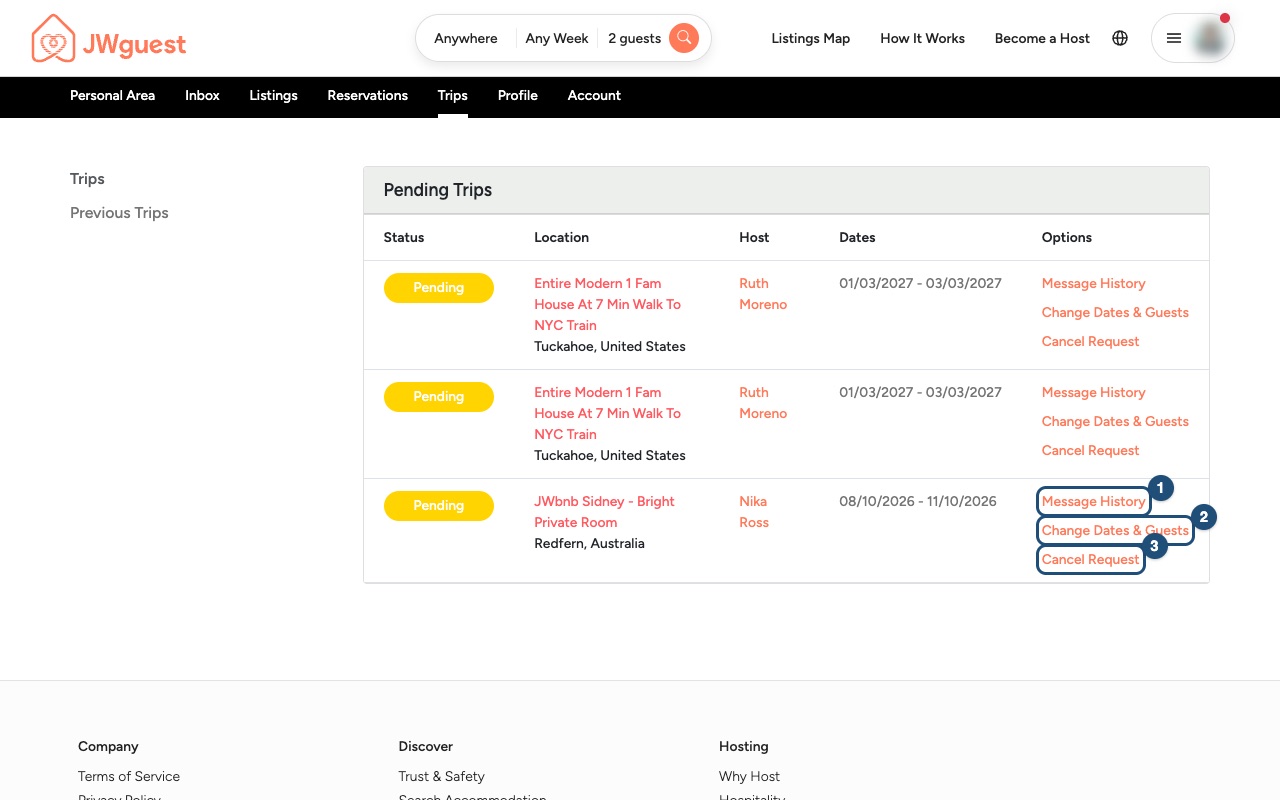Click the 08/10/2026 - 11/10/2026 dates

918,502
